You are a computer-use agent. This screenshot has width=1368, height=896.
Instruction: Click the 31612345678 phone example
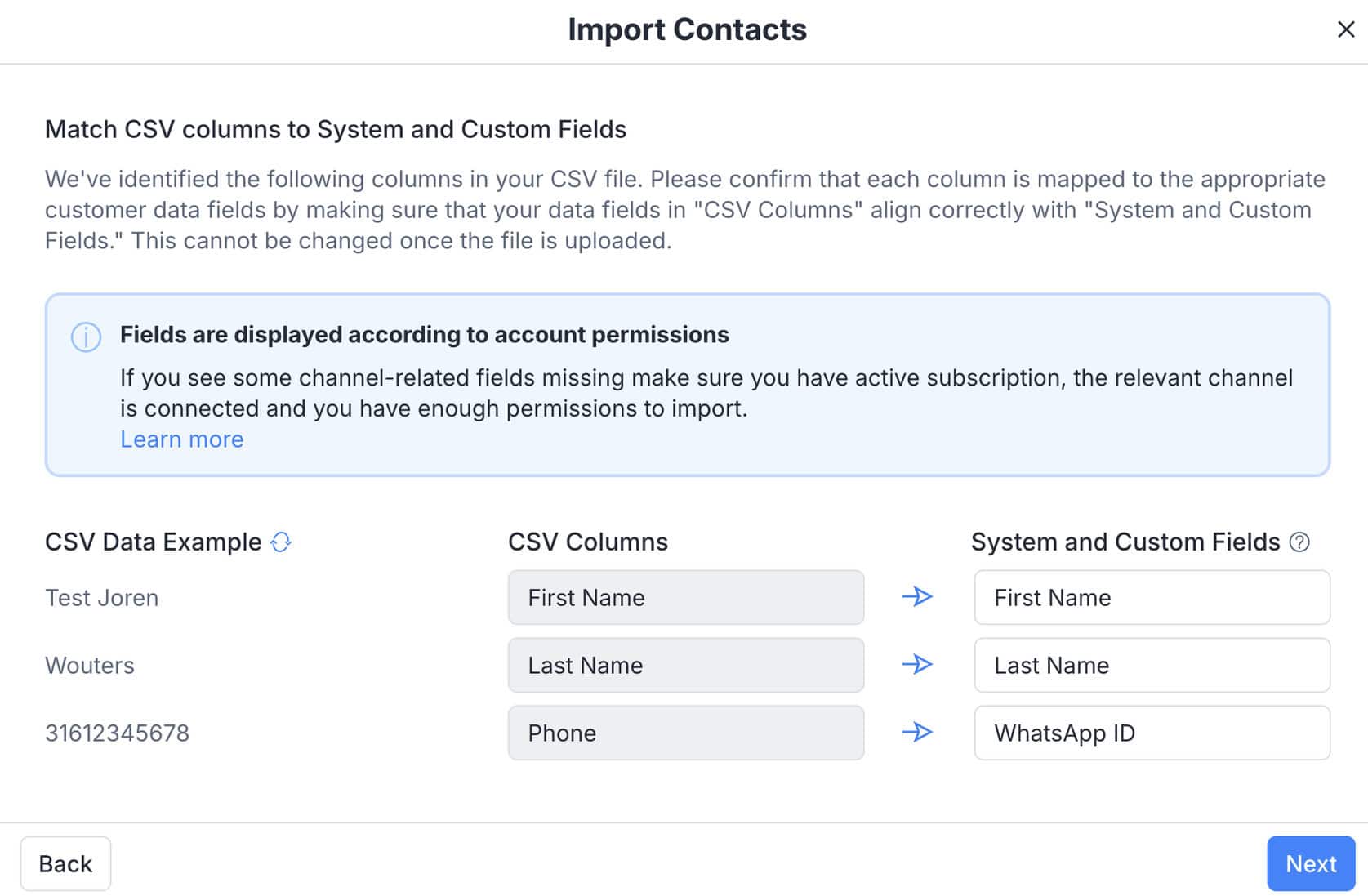pos(117,733)
